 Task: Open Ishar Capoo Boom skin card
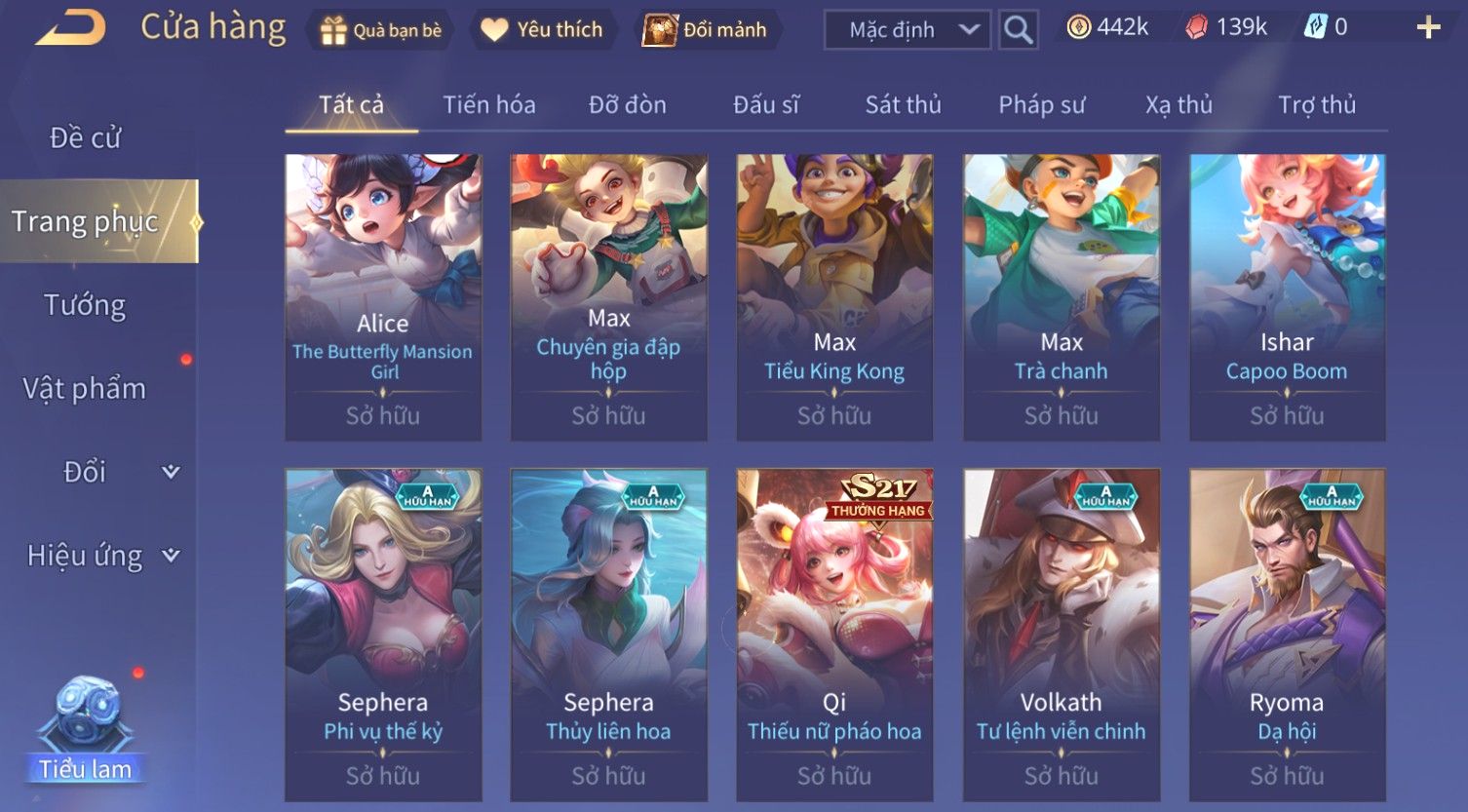point(1287,297)
